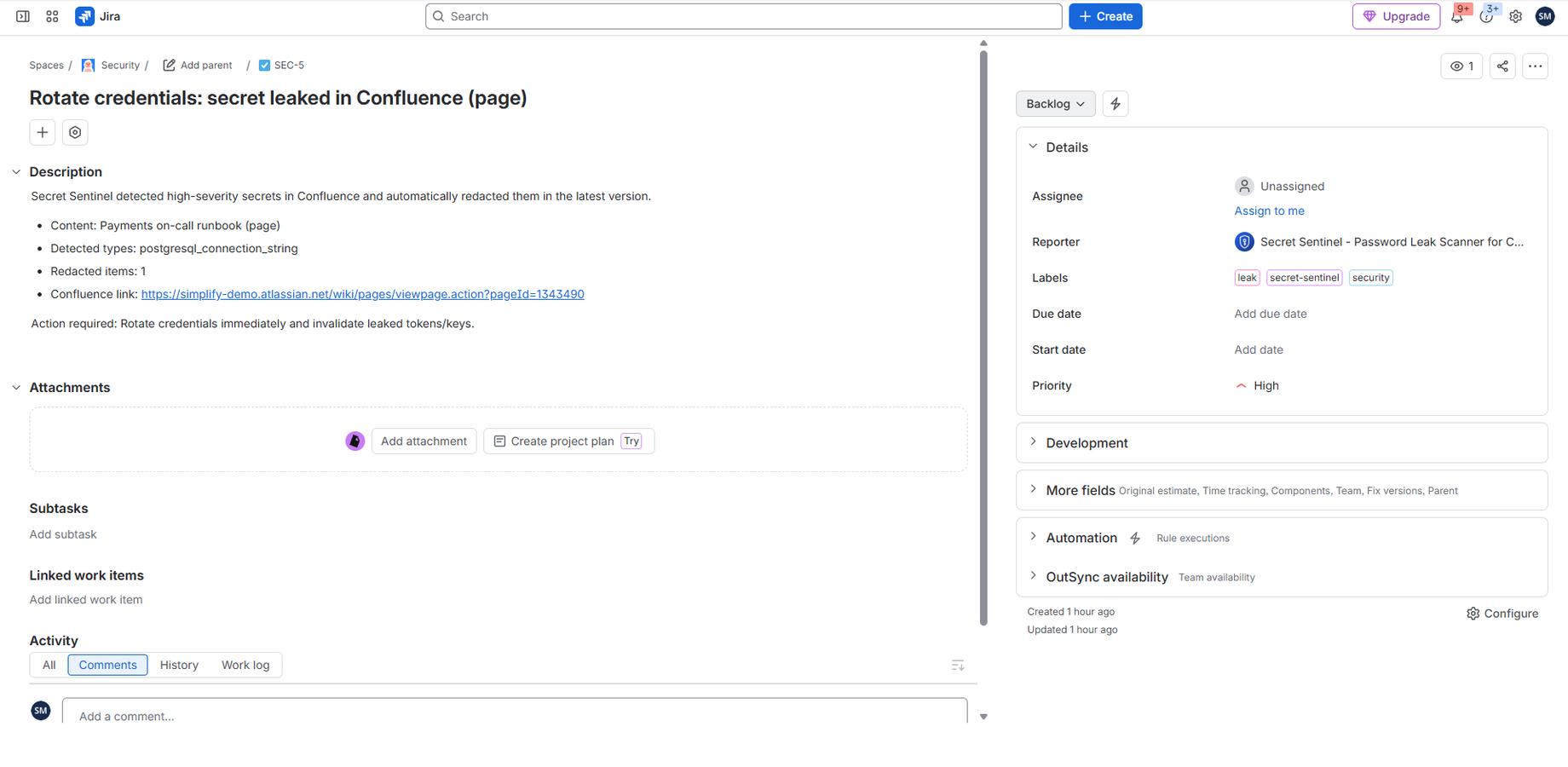Click Add attachment button
1568x767 pixels.
point(424,441)
